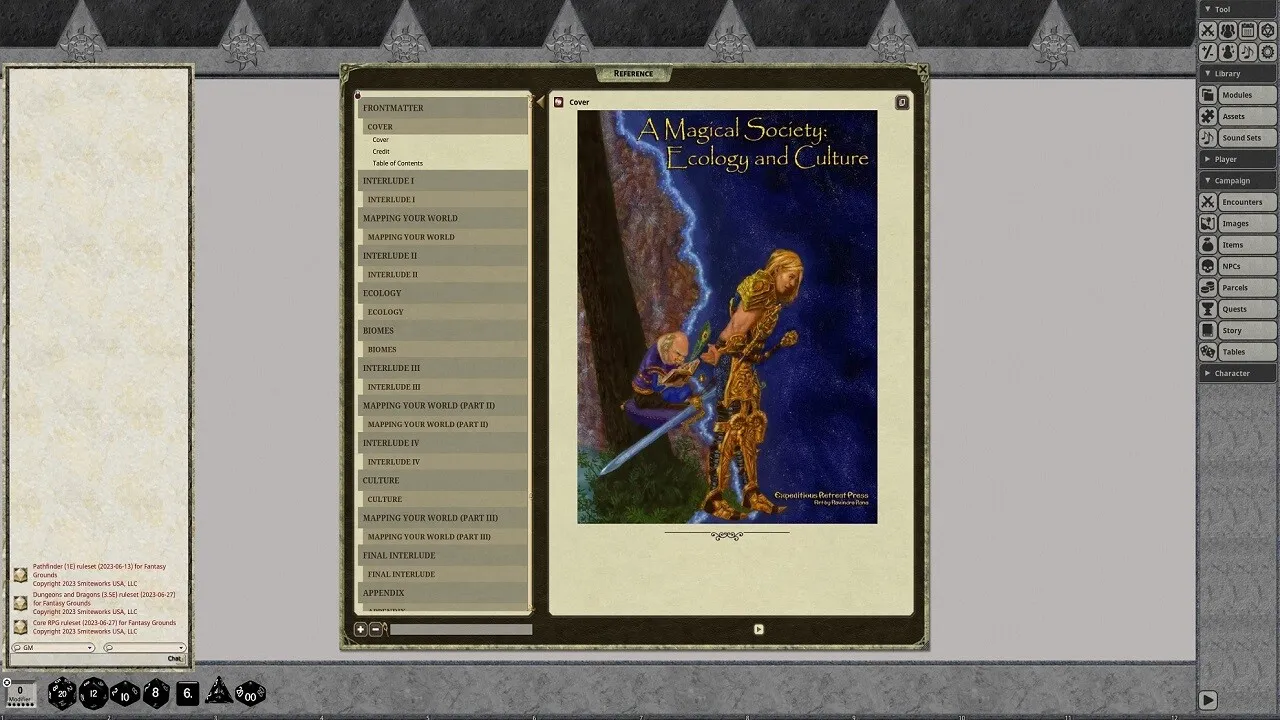
Task: Pick up the d12 die
Action: click(93, 693)
